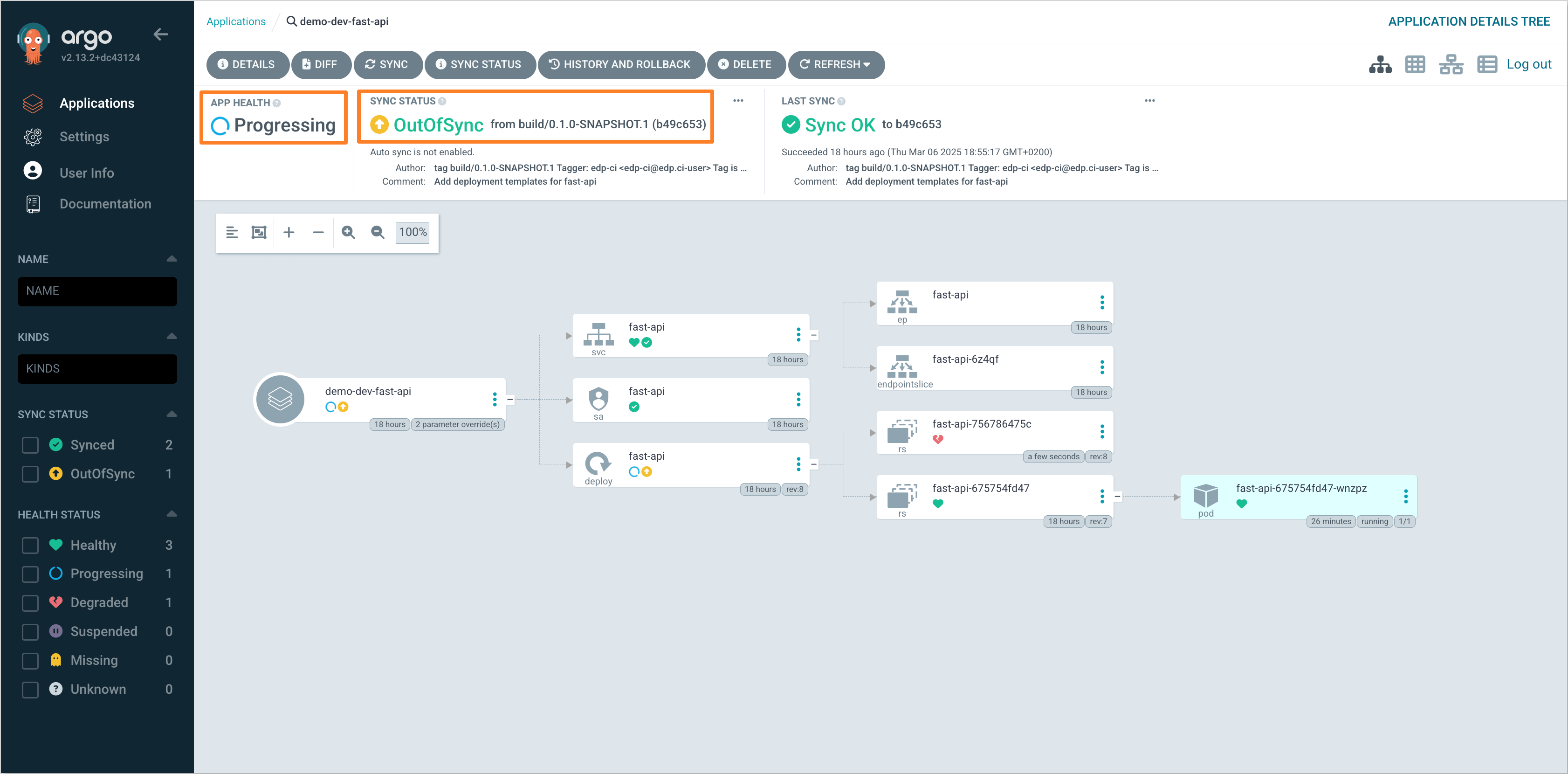Image resolution: width=1568 pixels, height=774 pixels.
Task: Switch to the pods grid view icon
Action: 1415,64
